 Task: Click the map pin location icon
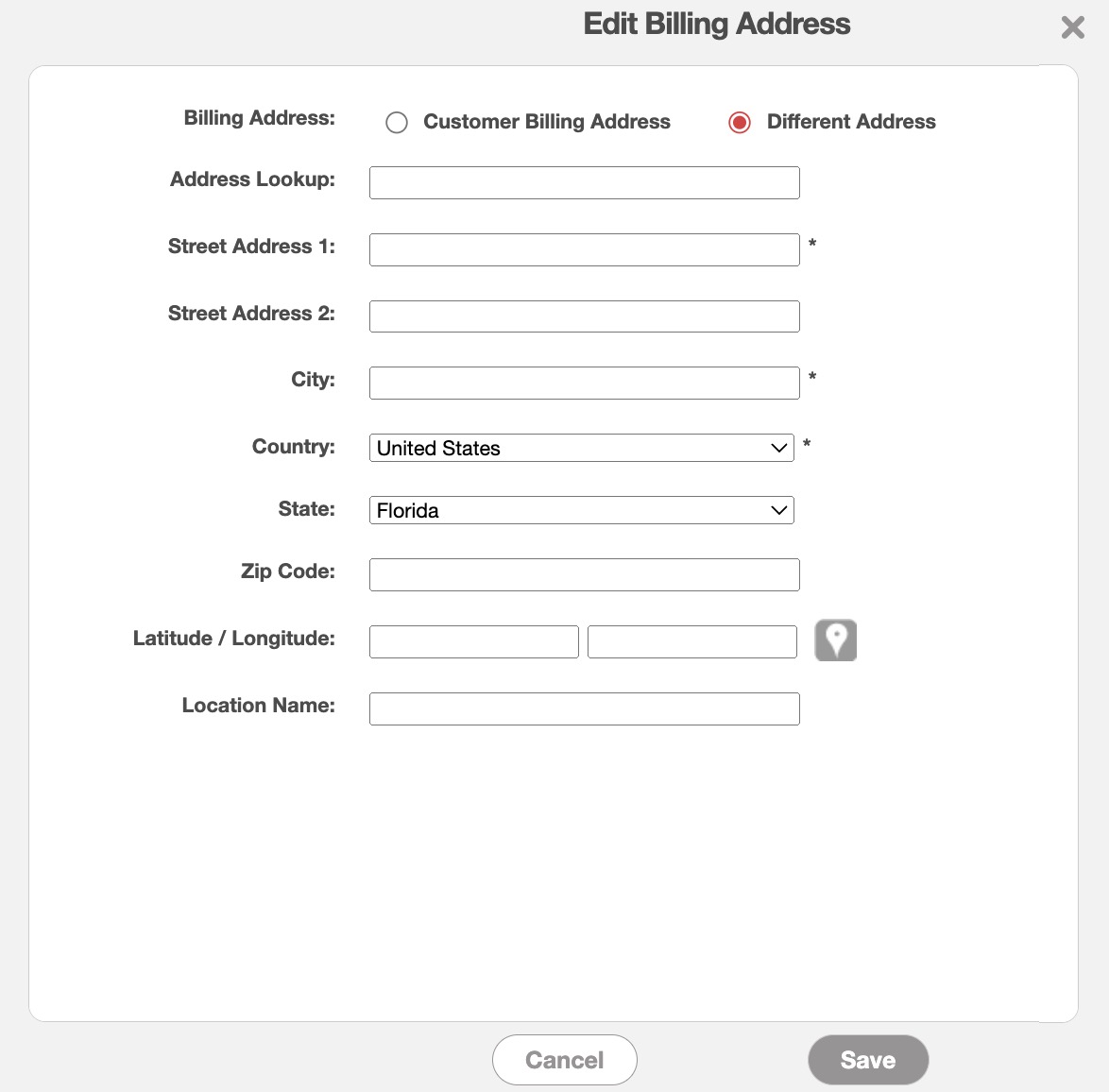835,640
